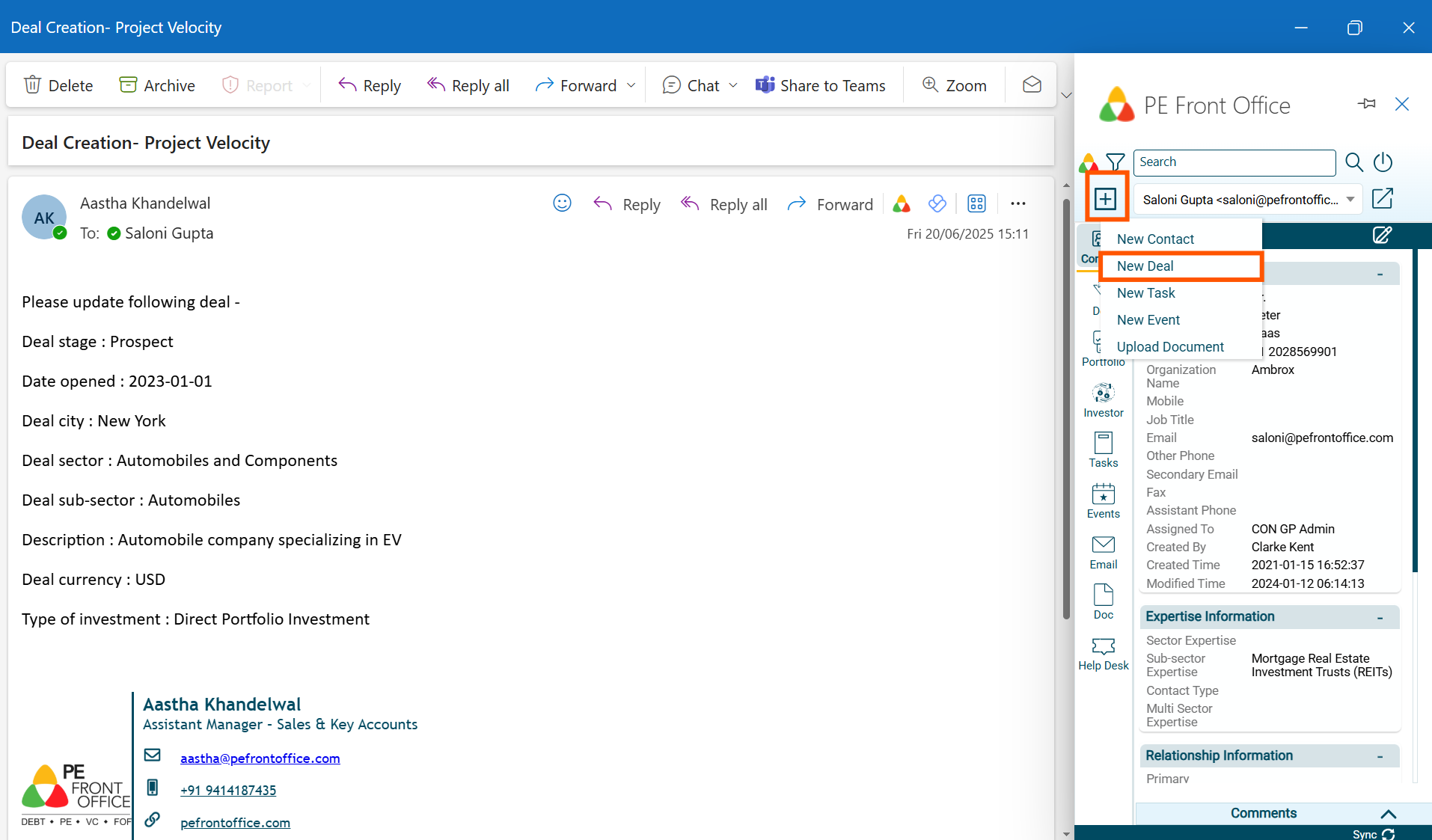This screenshot has width=1432, height=840.
Task: Select New Deal from the menu
Action: click(1145, 266)
